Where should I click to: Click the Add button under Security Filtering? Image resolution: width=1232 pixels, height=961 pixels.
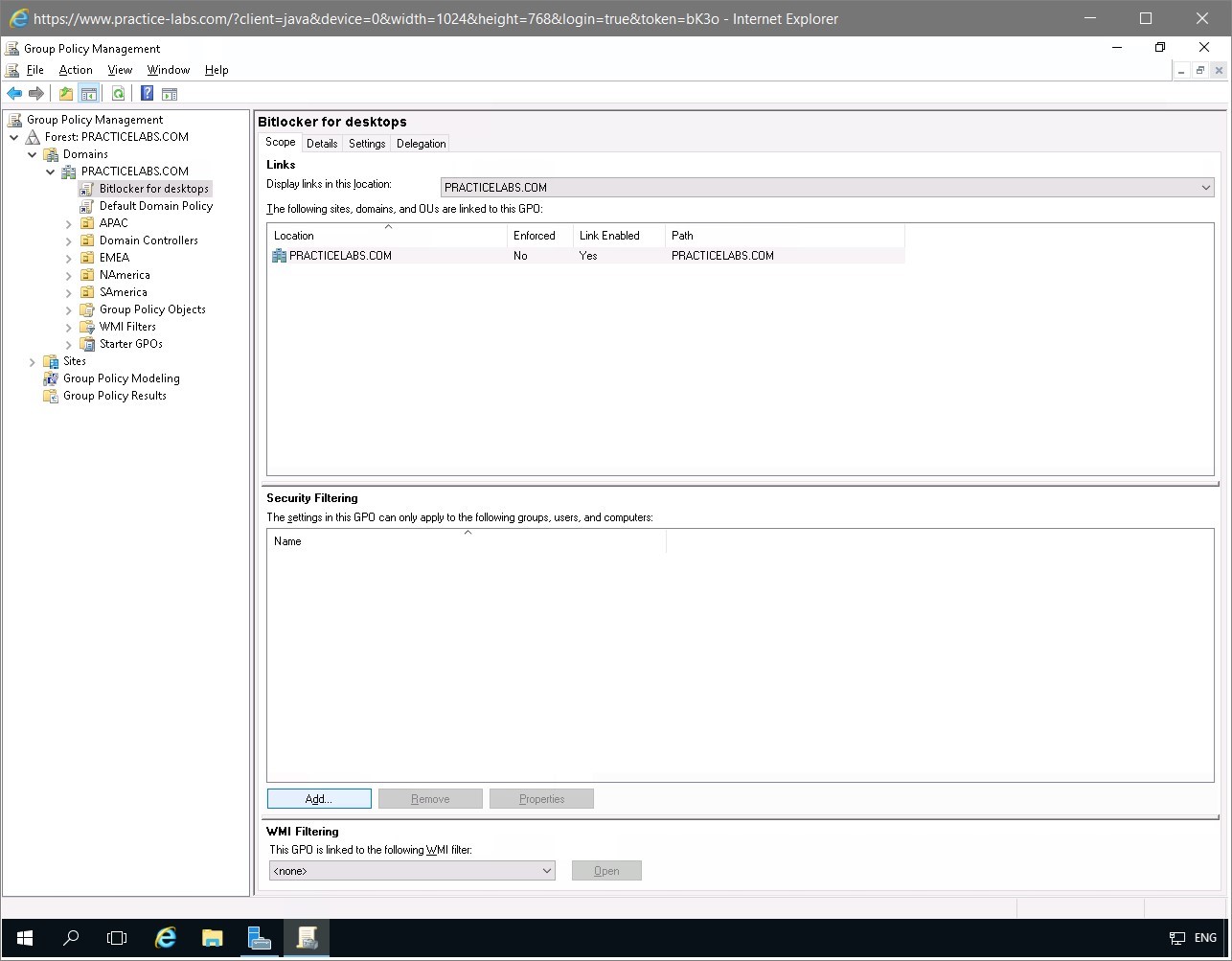coord(319,798)
